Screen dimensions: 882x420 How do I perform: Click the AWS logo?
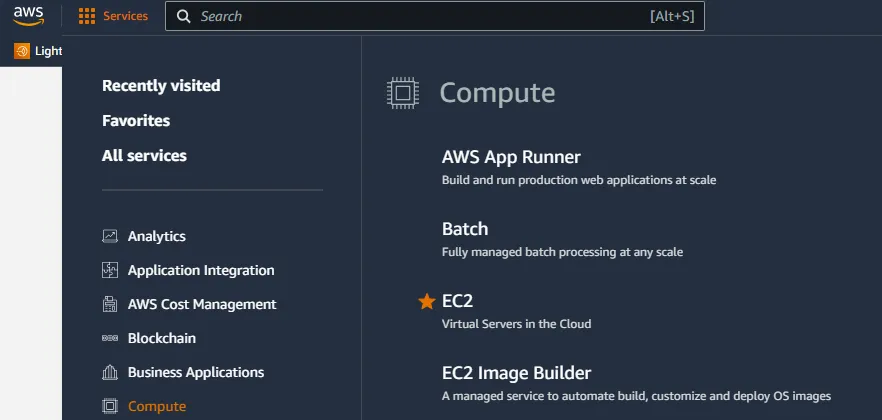[29, 16]
